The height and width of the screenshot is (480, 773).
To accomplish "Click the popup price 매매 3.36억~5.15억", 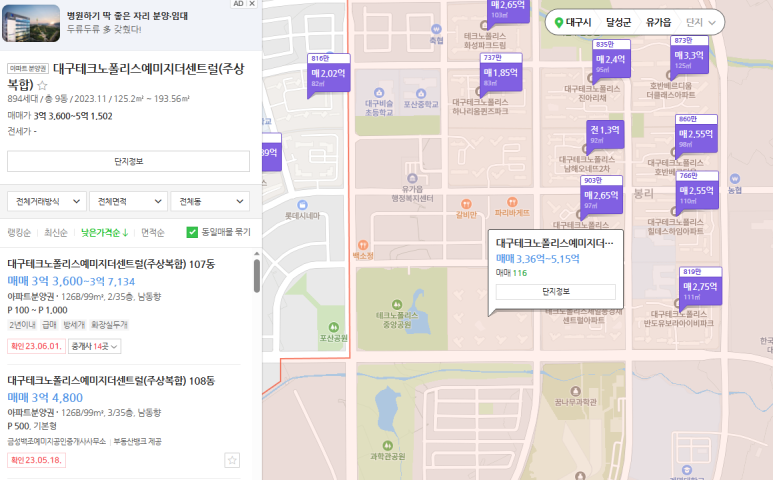I will (537, 259).
